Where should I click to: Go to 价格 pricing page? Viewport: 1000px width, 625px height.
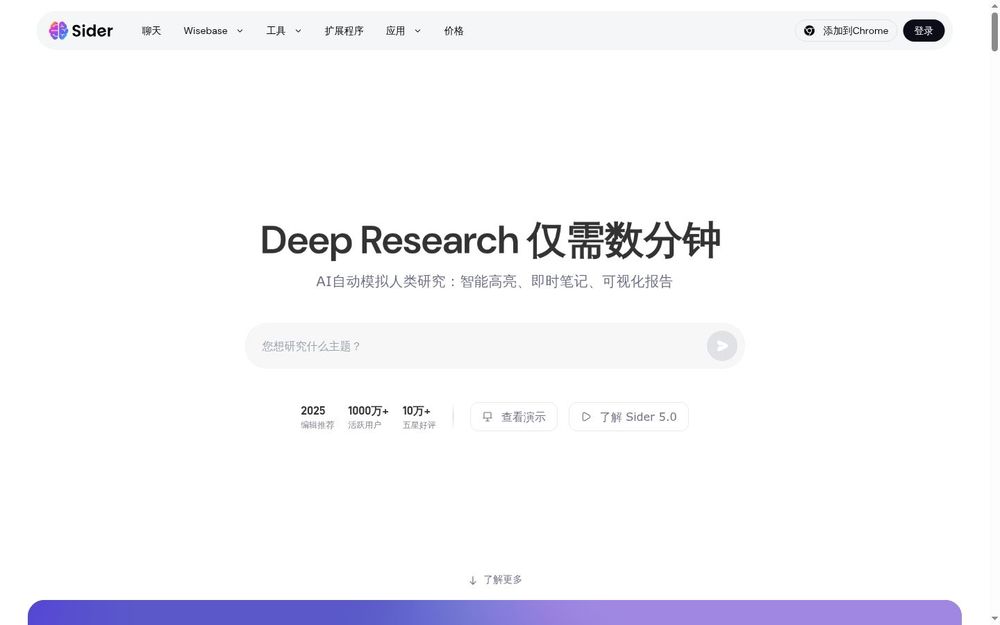point(453,31)
